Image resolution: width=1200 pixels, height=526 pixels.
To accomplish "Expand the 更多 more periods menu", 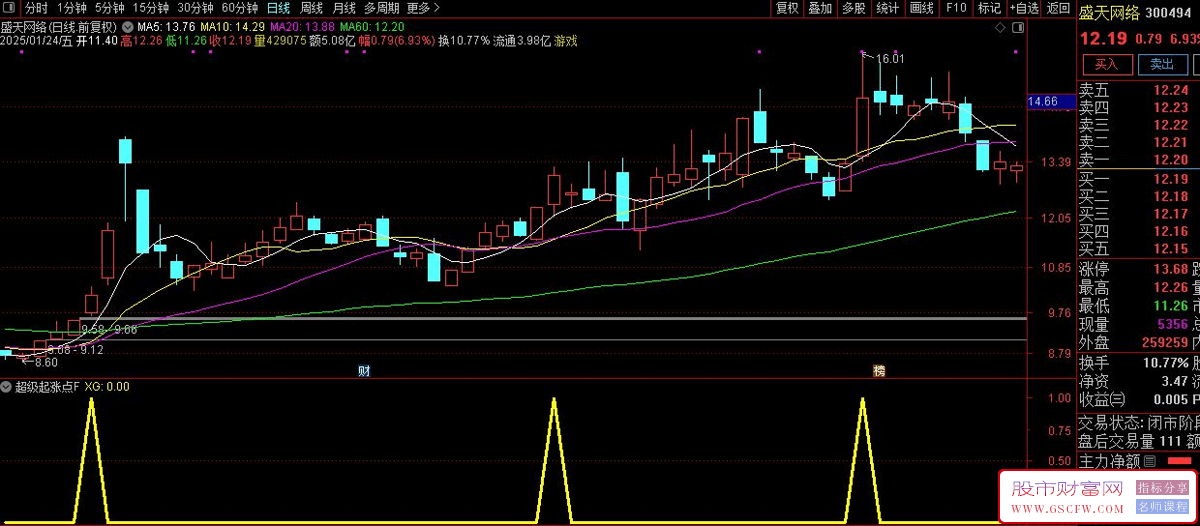I will [424, 8].
